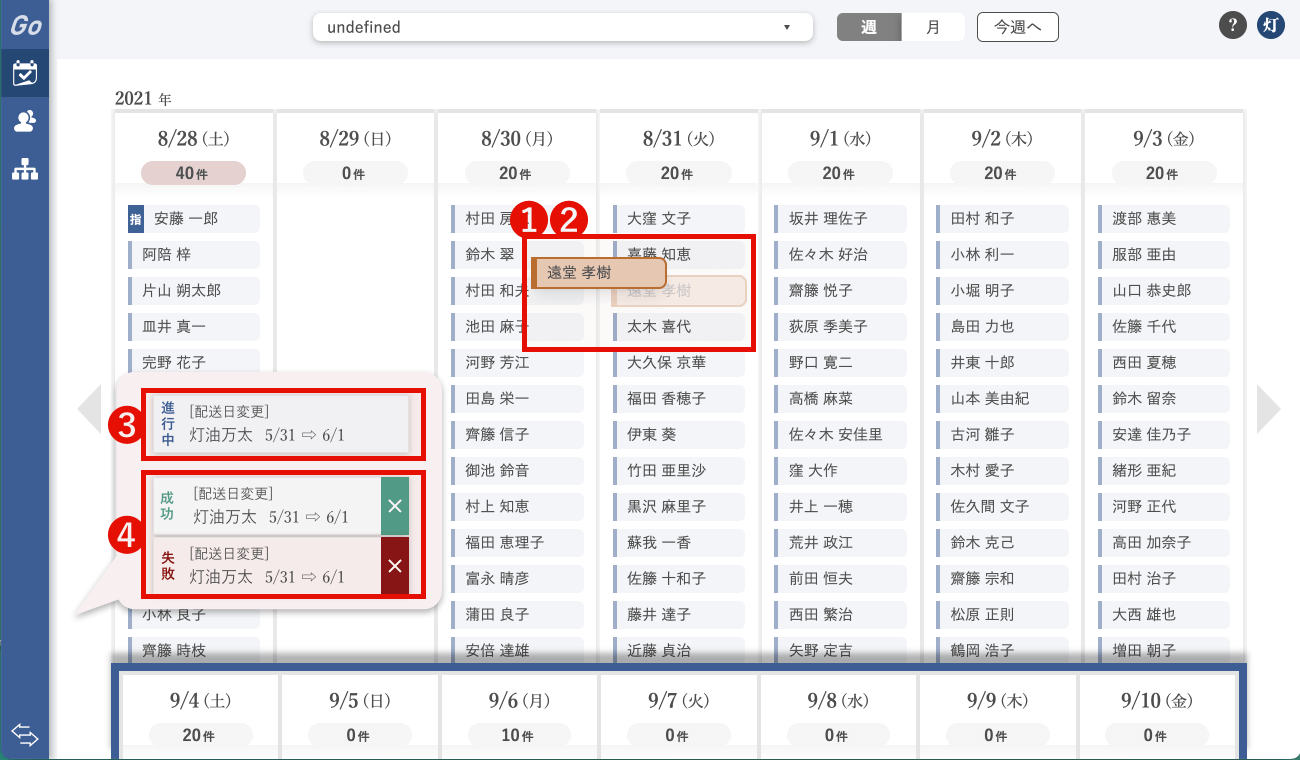Open the 進行中 配送日変更 notification
The height and width of the screenshot is (760, 1300).
280,425
